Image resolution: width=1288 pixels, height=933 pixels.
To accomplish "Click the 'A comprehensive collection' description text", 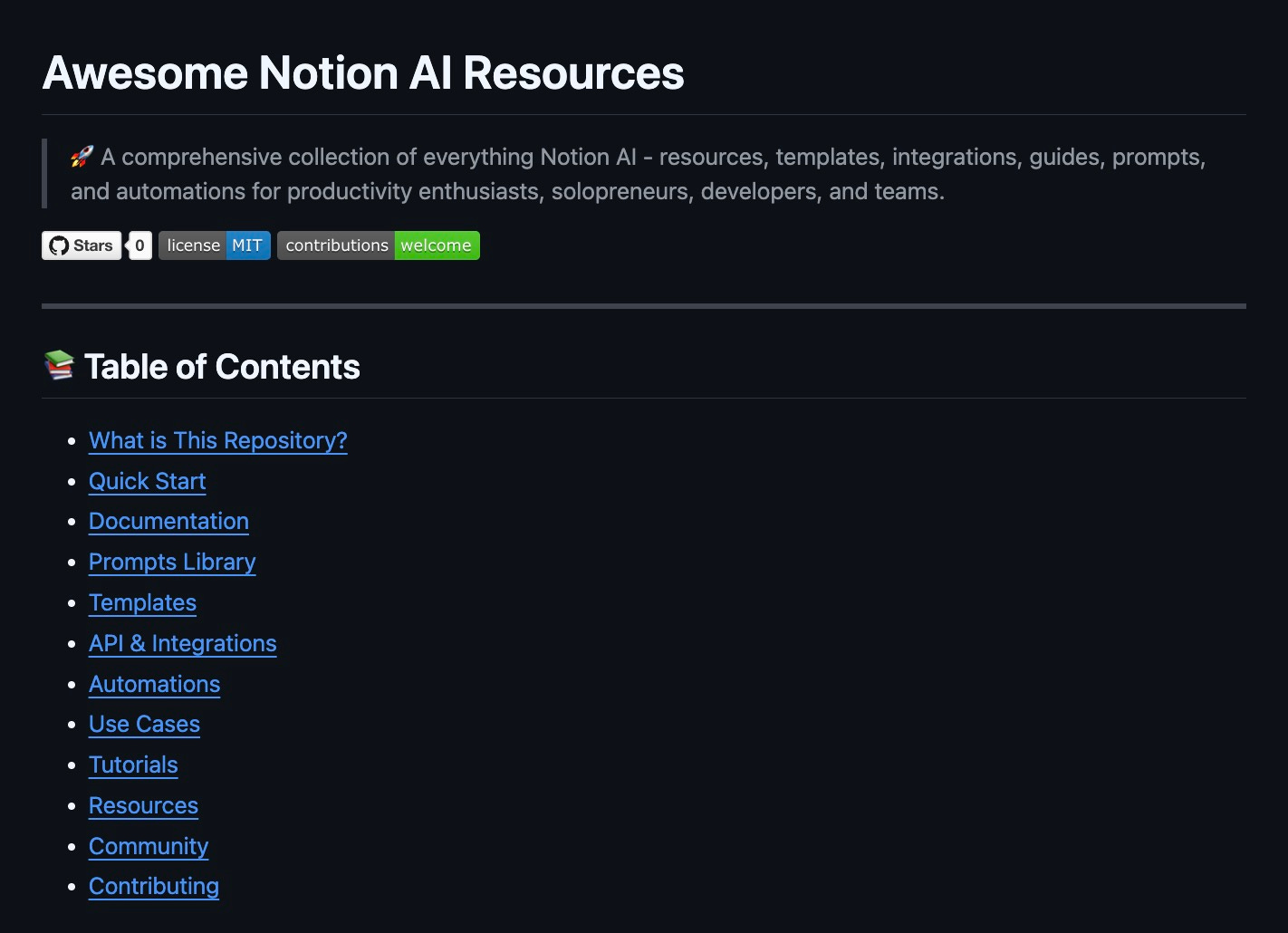I will point(639,174).
